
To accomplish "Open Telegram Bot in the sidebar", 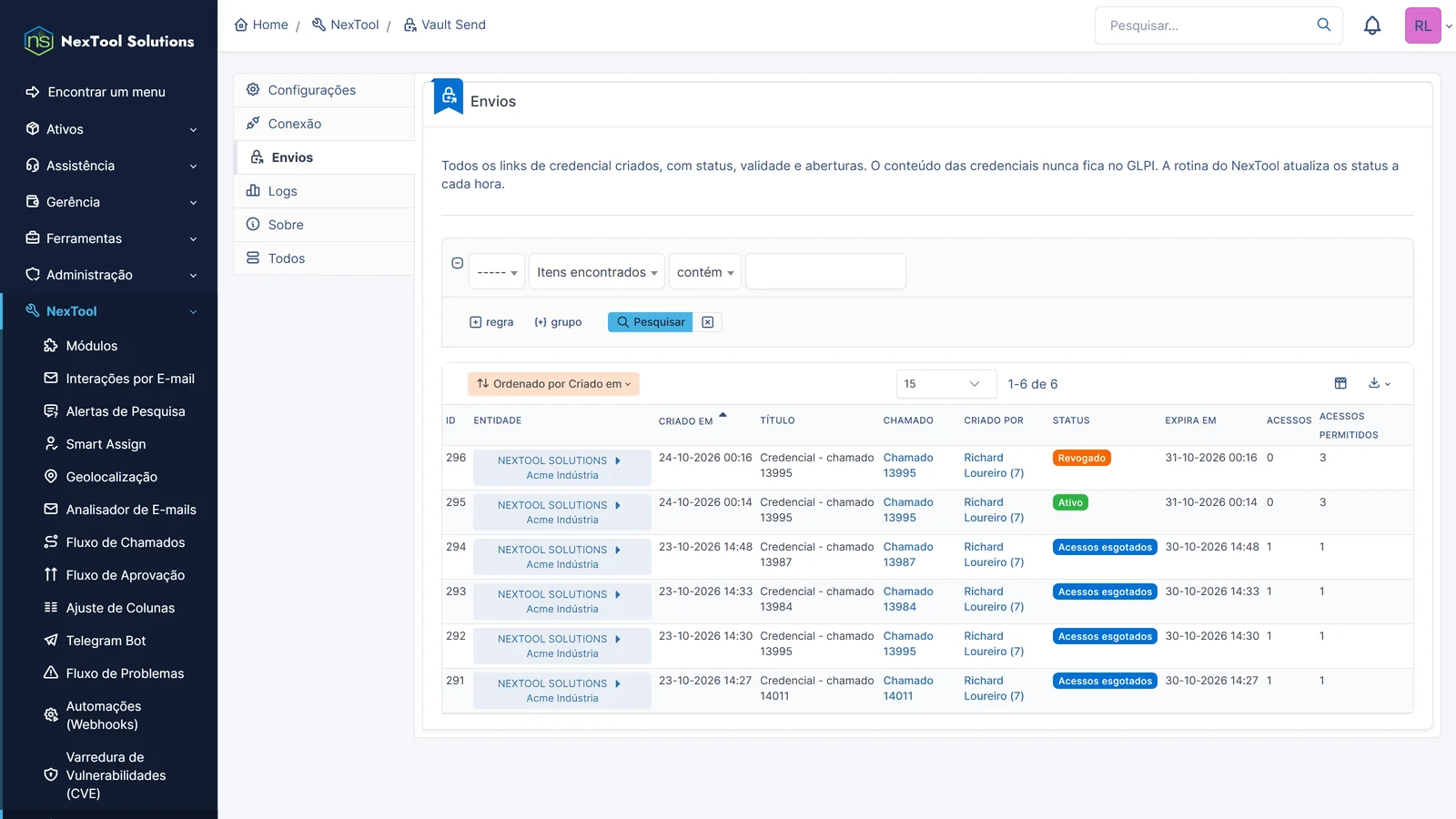I will (x=106, y=641).
